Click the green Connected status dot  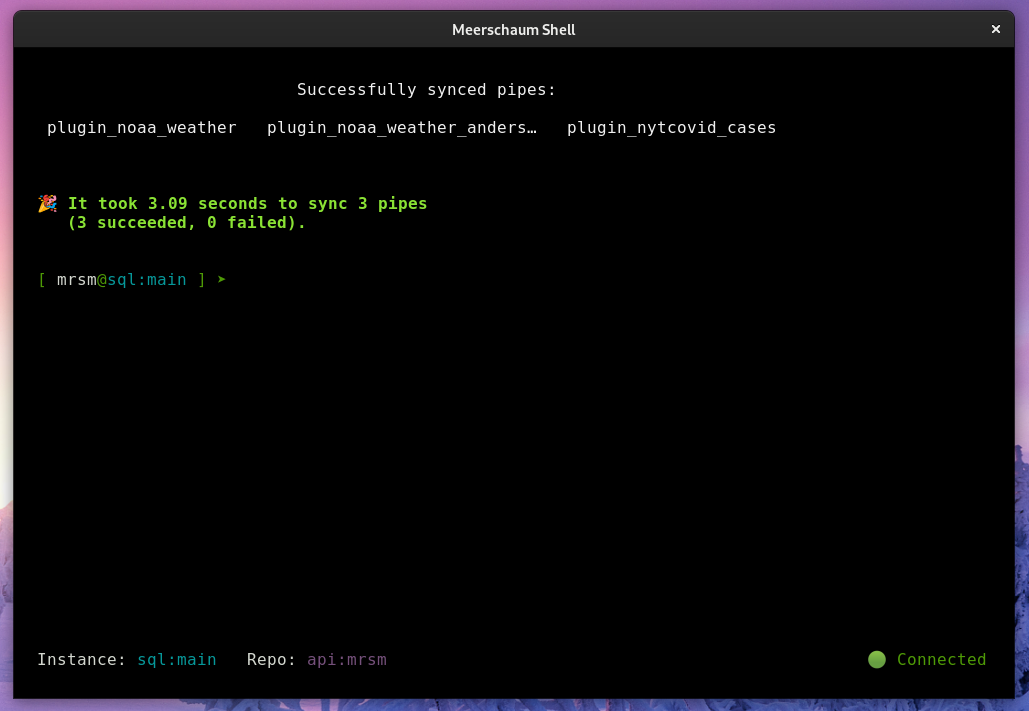point(877,659)
